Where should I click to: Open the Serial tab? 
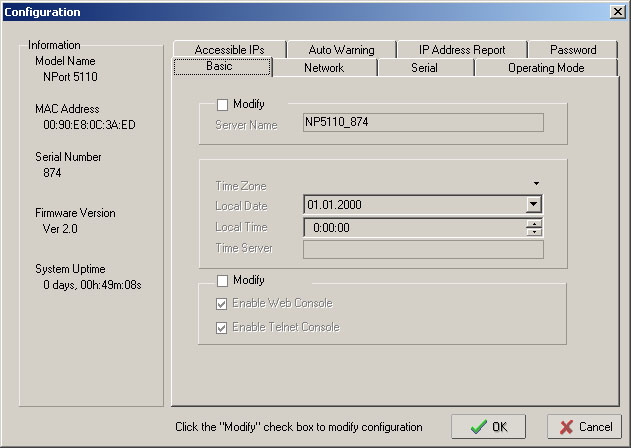pos(424,68)
